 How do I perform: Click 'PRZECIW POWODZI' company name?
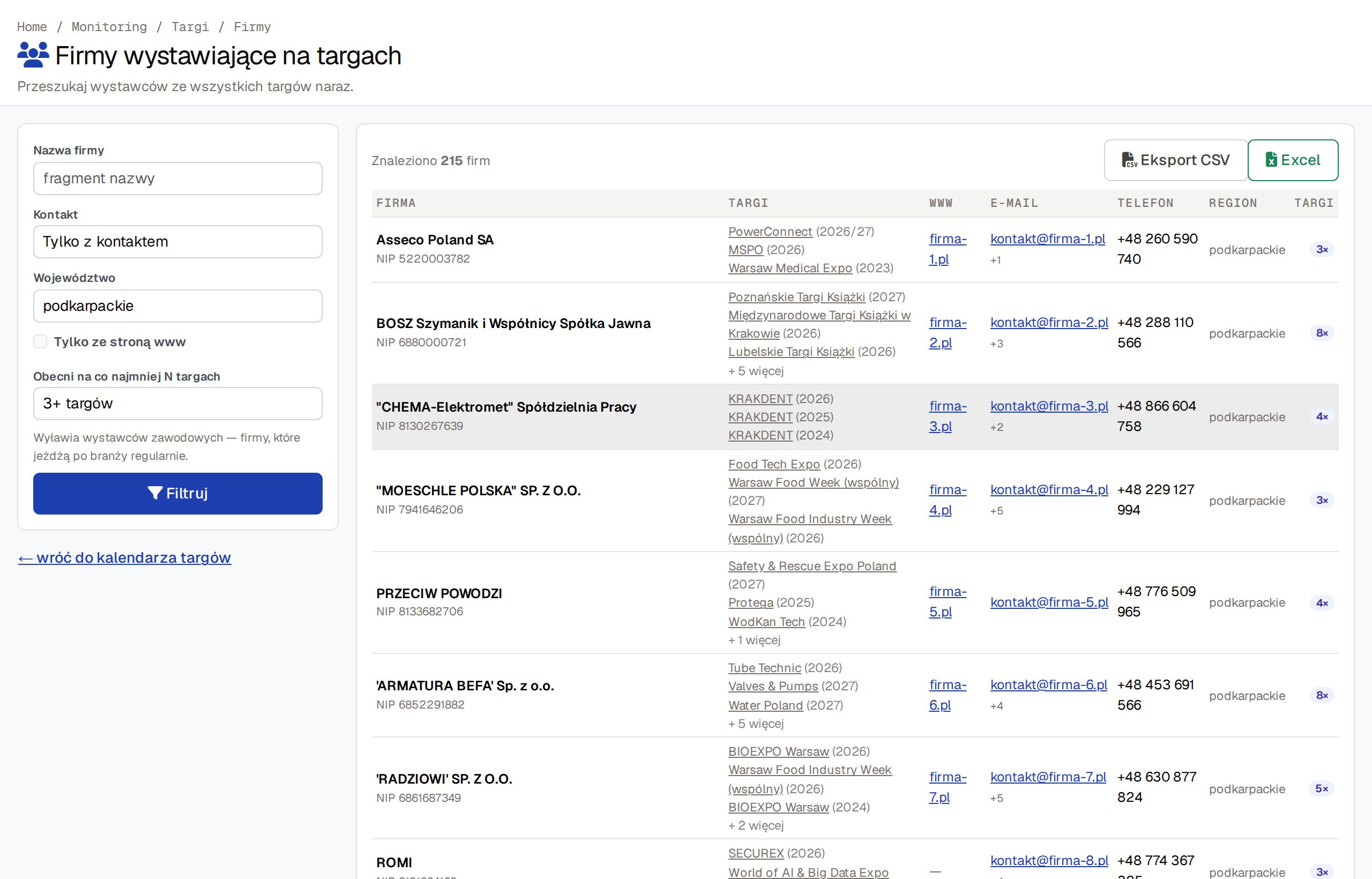[x=439, y=594]
